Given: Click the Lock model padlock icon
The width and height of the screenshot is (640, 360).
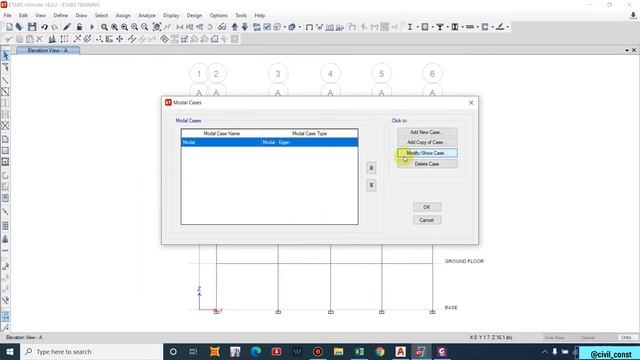Looking at the screenshot, I should click(80, 27).
